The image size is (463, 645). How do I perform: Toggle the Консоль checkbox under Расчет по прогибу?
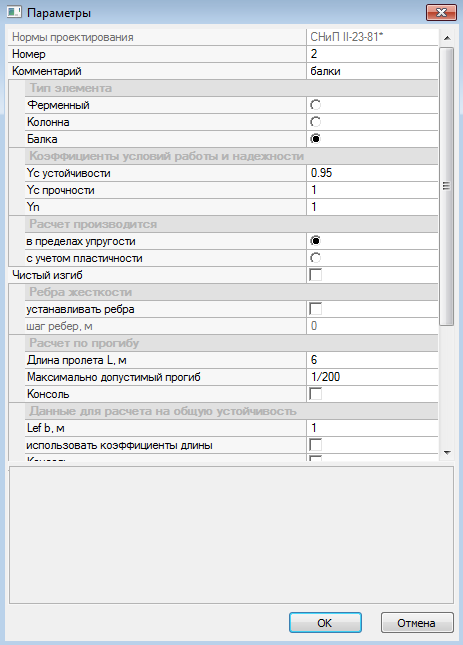315,394
